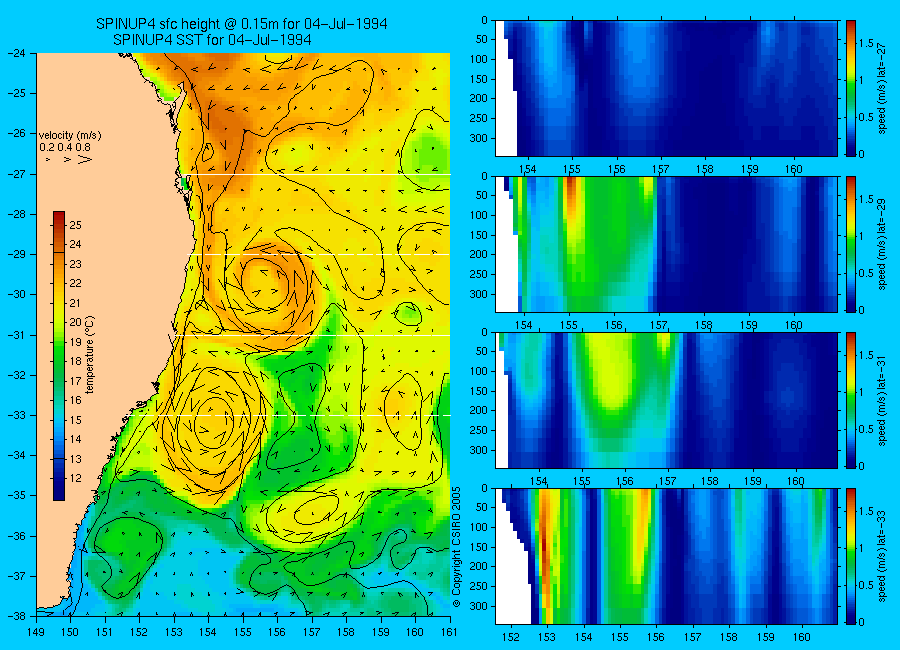This screenshot has height=650, width=900.
Task: Click the 100 depth label on lat=-33 panel
Action: click(479, 527)
